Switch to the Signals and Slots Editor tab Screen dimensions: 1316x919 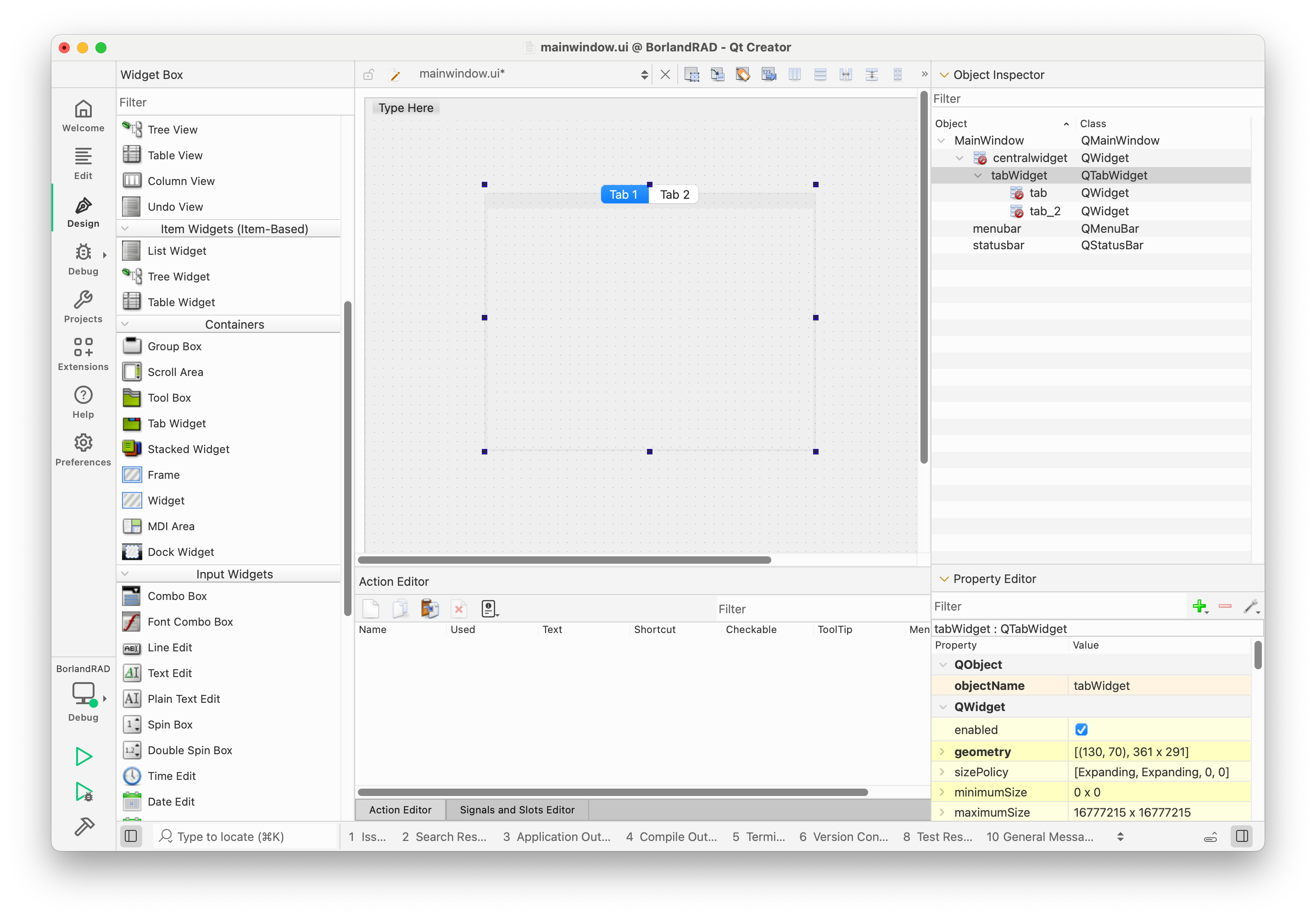tap(516, 809)
